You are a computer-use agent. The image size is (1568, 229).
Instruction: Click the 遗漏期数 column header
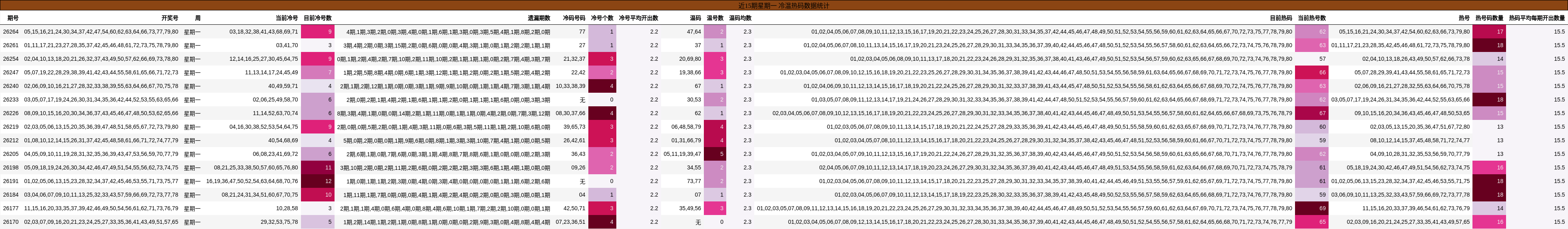[x=539, y=18]
